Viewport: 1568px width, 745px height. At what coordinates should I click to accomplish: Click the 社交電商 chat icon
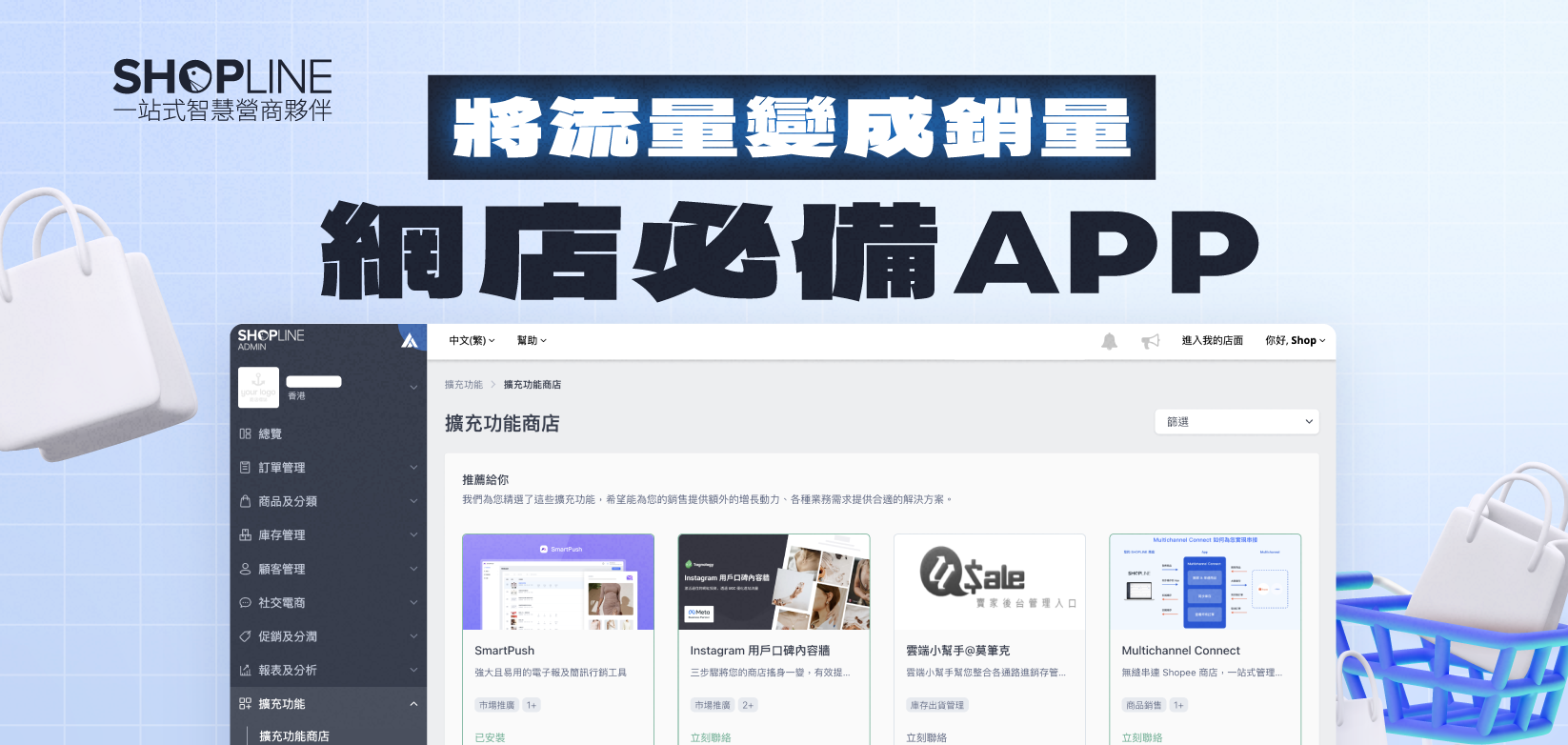[x=245, y=603]
